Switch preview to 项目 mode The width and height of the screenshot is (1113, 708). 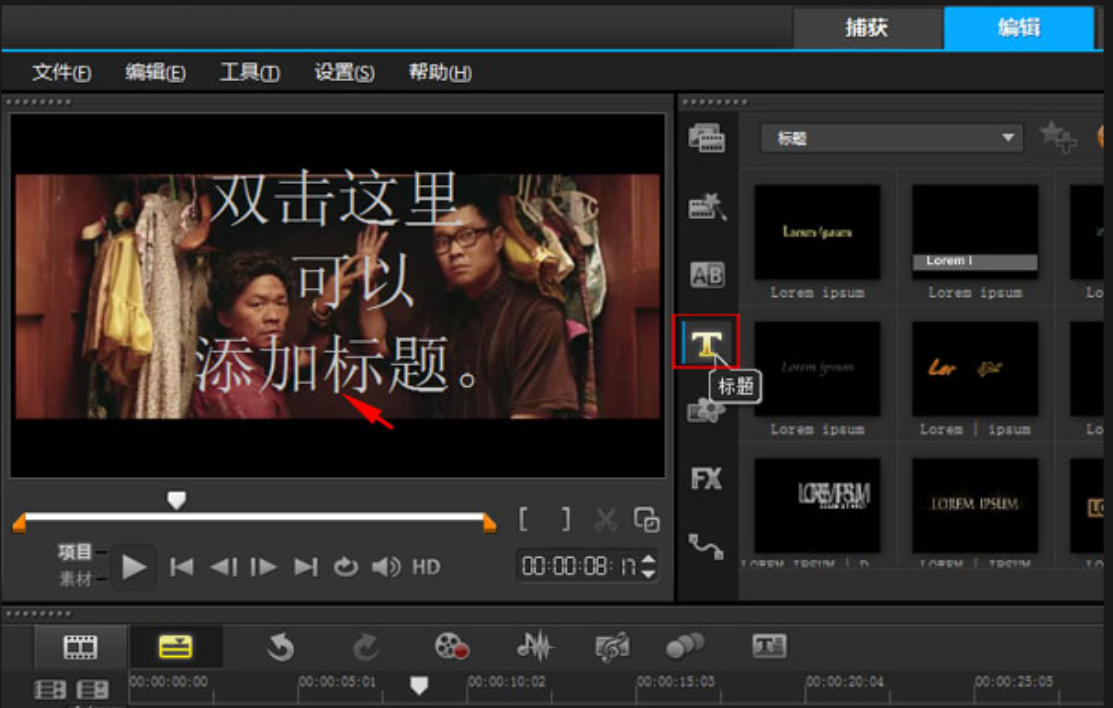pyautogui.click(x=75, y=552)
